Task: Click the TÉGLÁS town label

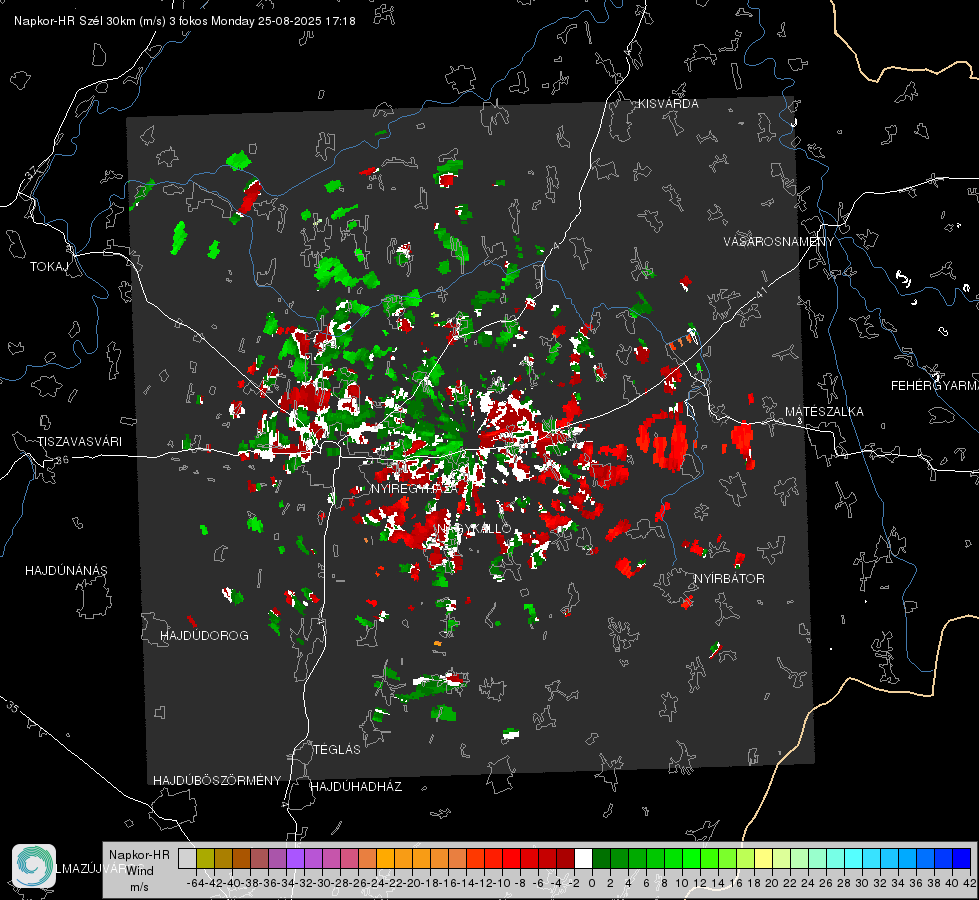Action: pos(337,750)
